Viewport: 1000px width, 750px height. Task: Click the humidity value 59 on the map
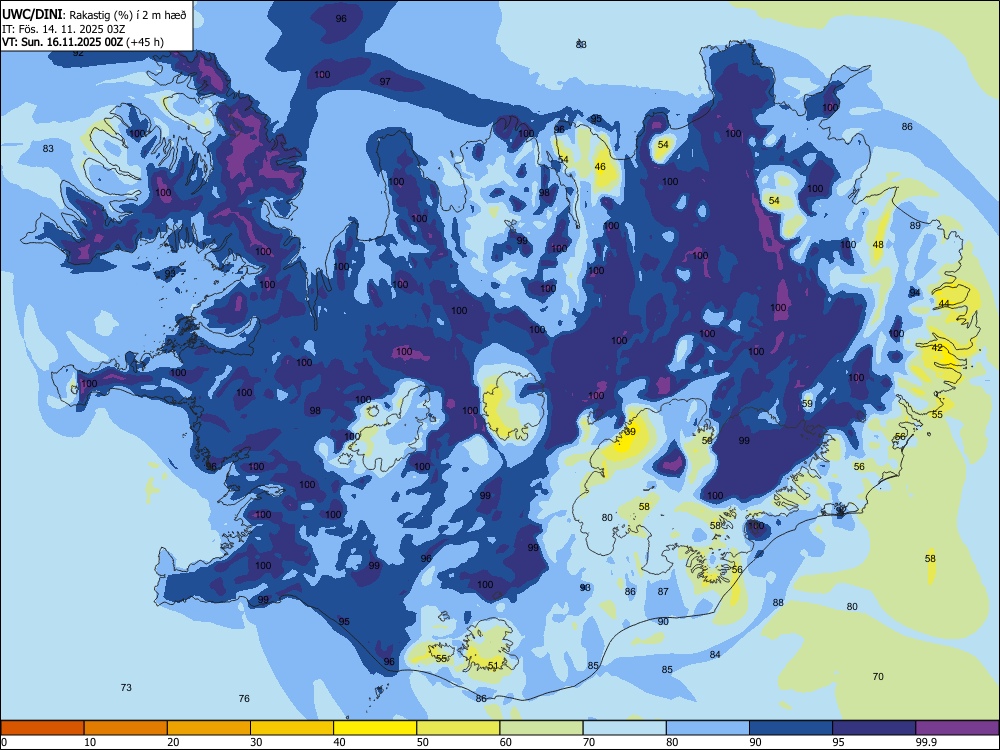[x=807, y=404]
